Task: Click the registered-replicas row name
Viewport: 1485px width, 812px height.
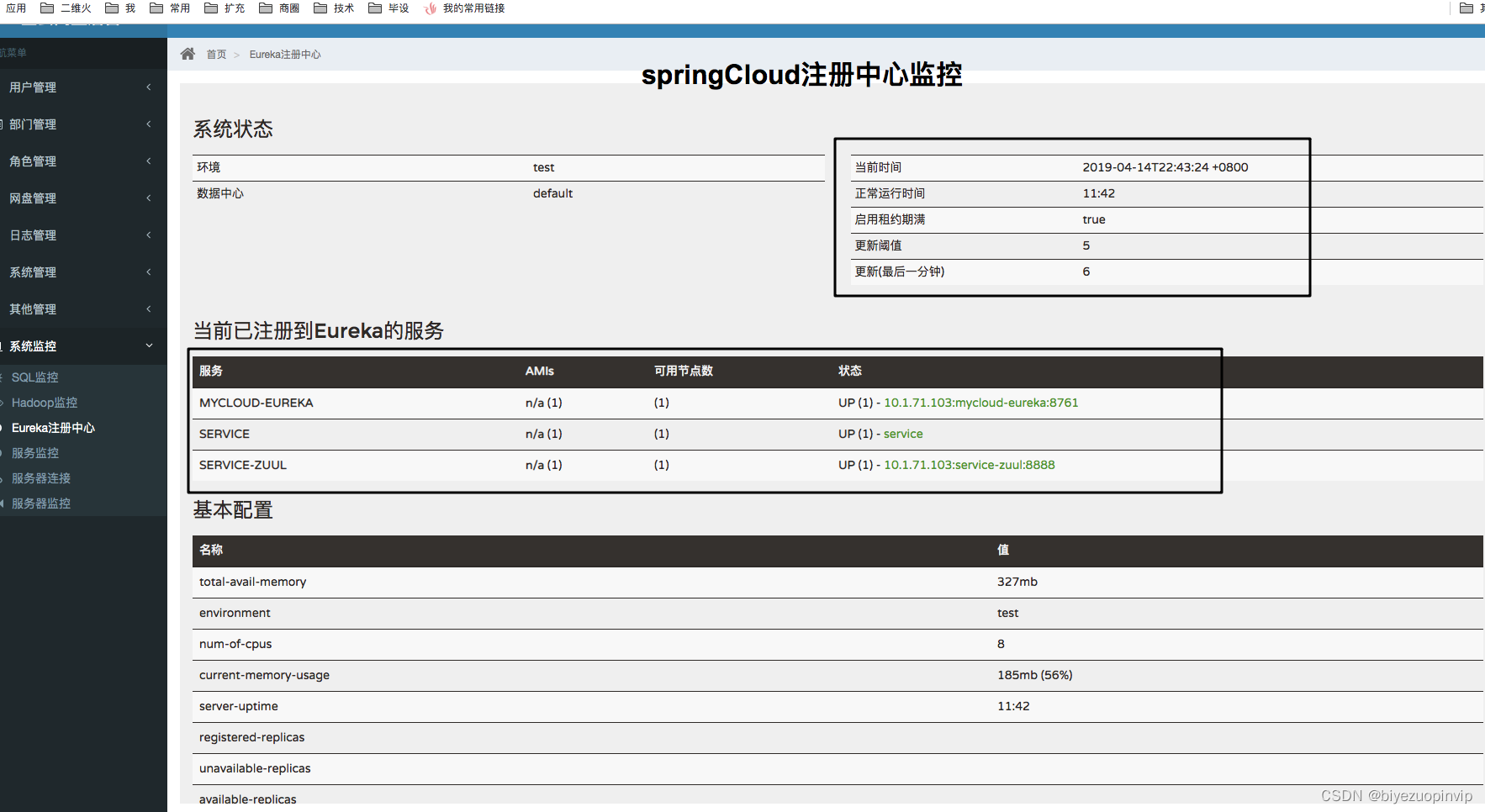Action: coord(251,737)
